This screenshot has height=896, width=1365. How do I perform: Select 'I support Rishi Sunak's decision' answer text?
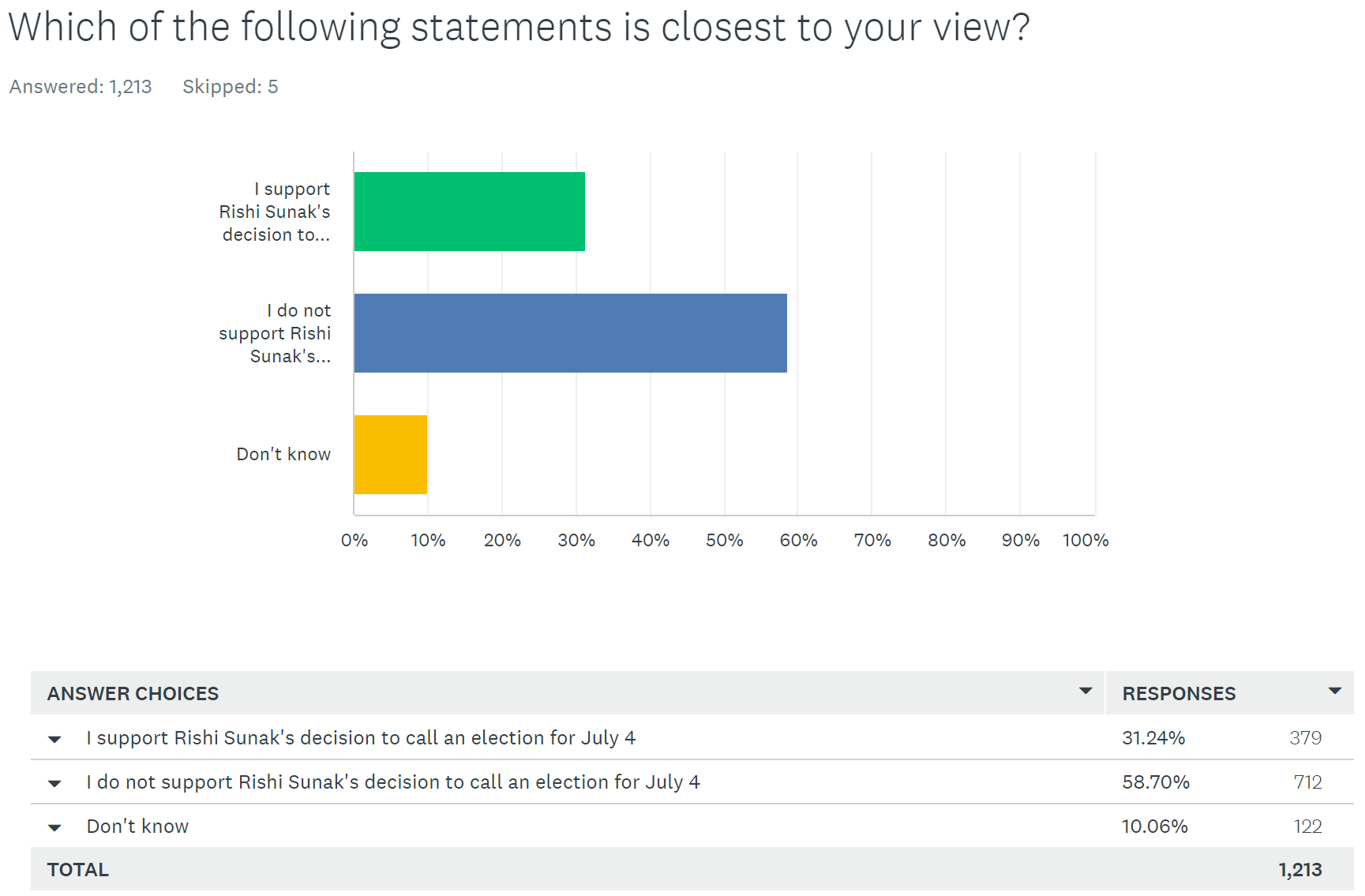[361, 738]
